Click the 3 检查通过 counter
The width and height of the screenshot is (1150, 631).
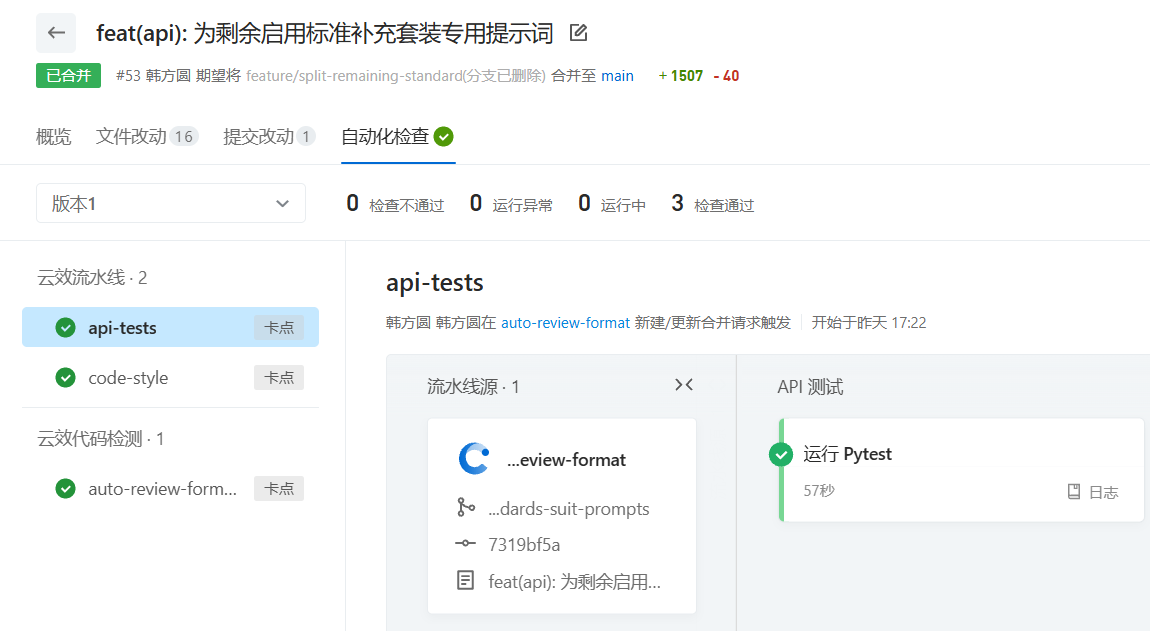coord(712,204)
